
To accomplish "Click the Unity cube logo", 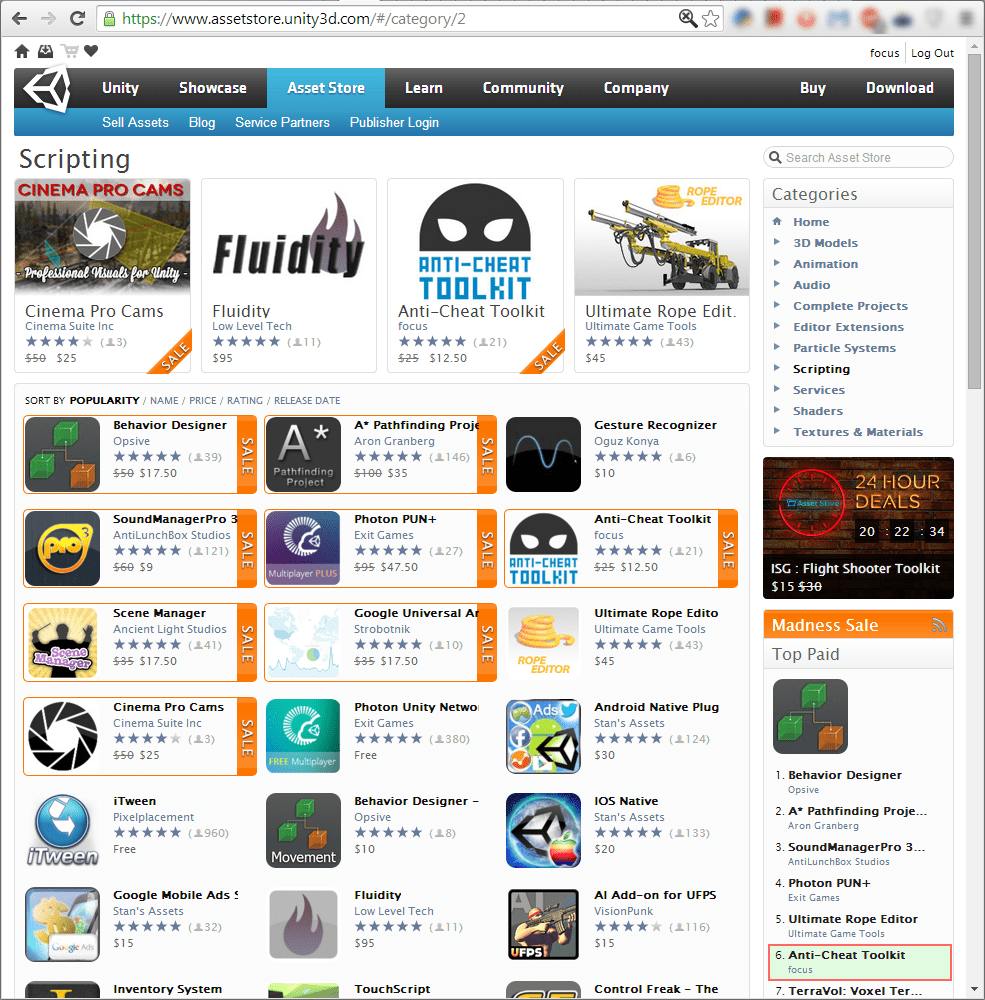I will click(47, 88).
